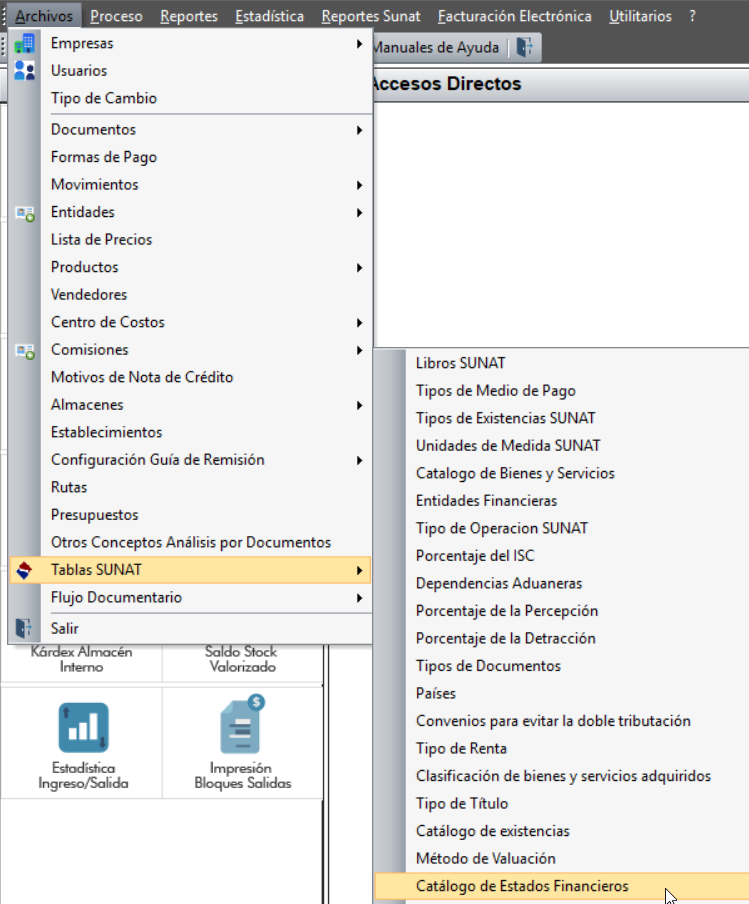Select Otros Conceptos Análisis por Documentos
The height and width of the screenshot is (904, 749).
pyautogui.click(x=190, y=543)
